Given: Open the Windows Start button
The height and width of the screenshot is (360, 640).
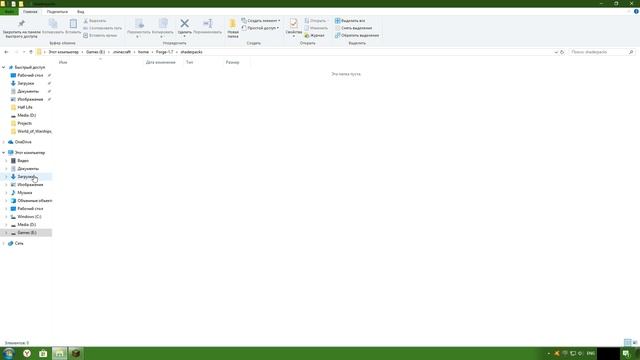Looking at the screenshot, I should [9, 353].
